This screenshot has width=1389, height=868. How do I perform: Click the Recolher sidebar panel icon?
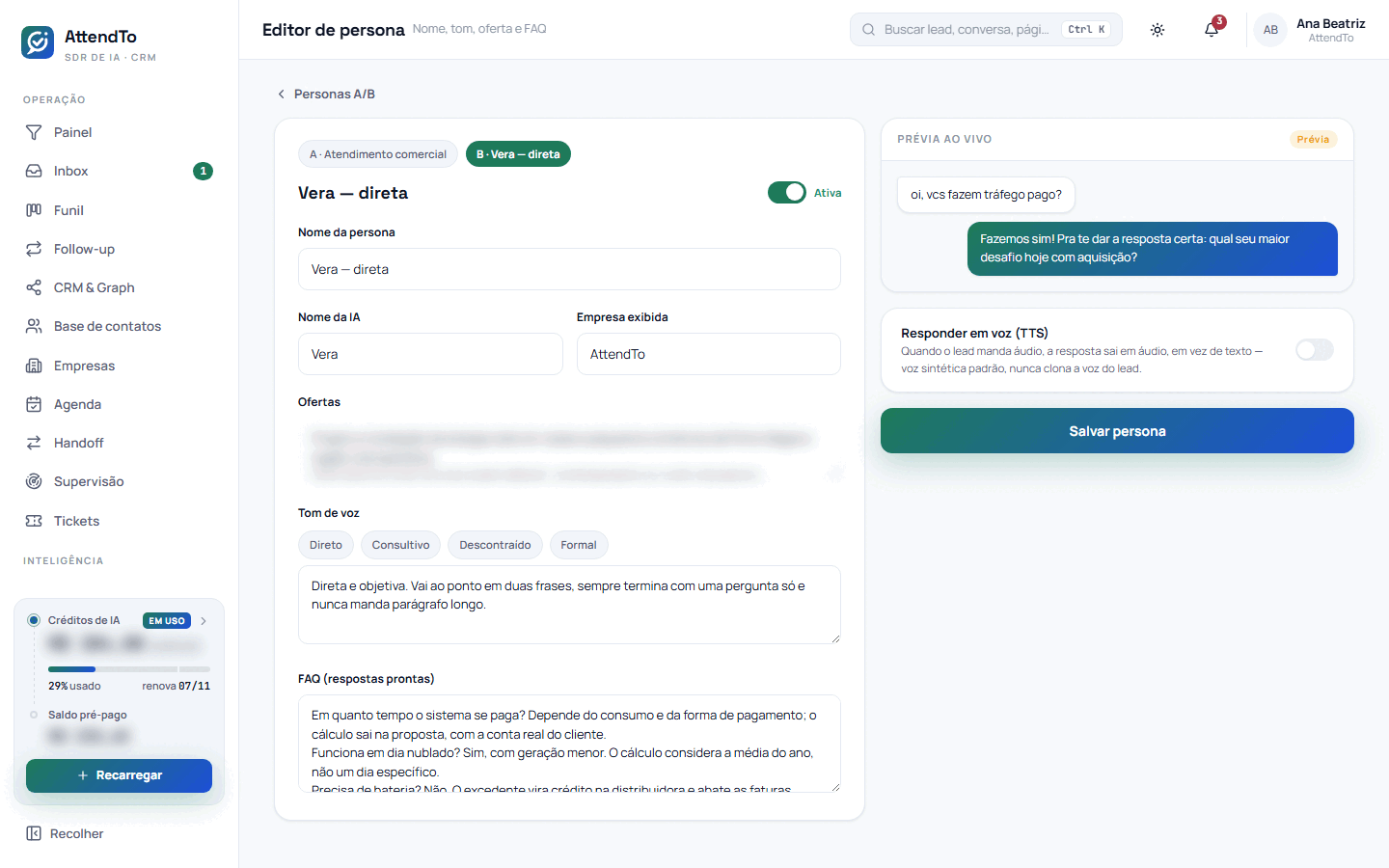pyautogui.click(x=34, y=833)
